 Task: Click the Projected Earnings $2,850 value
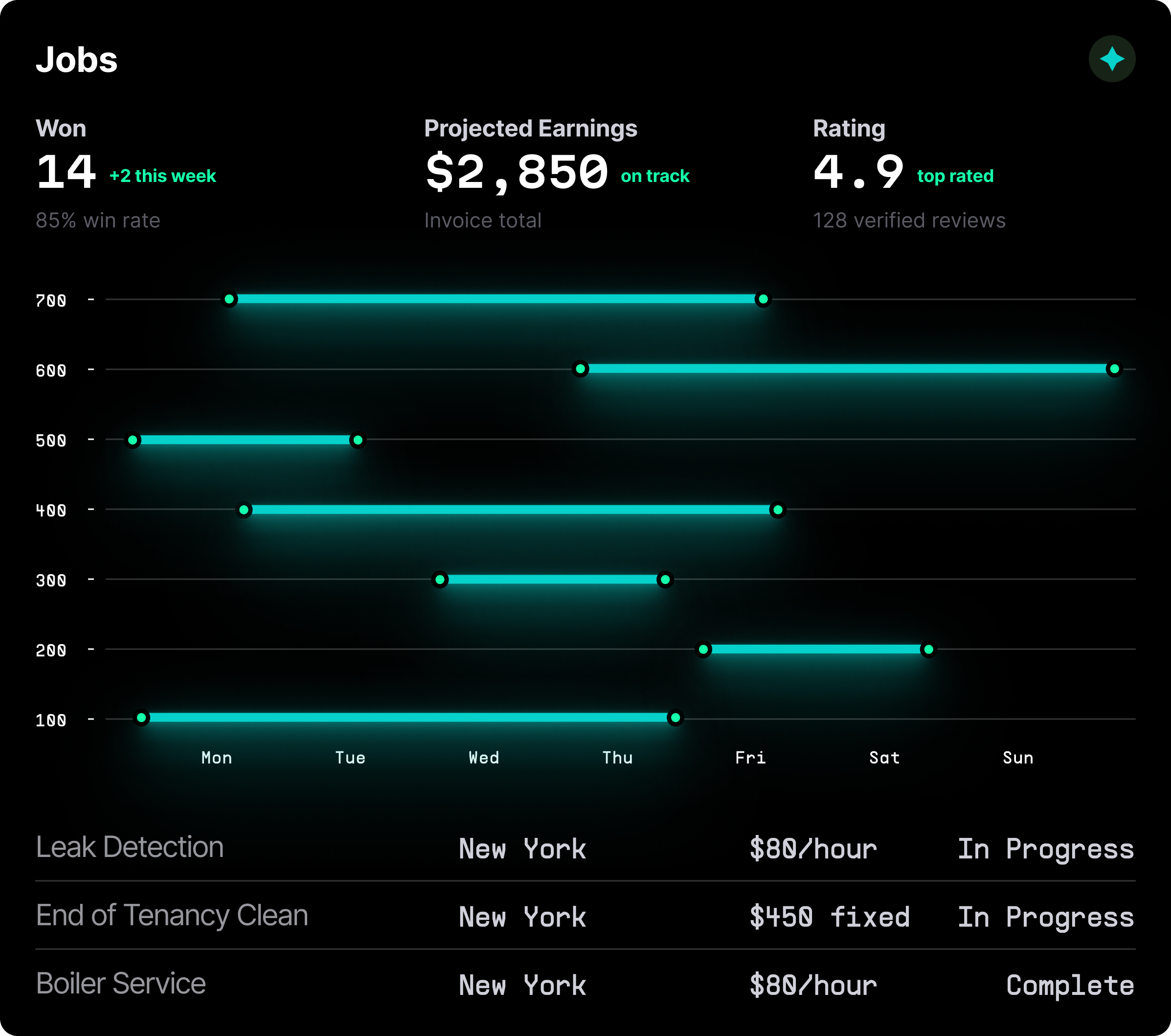tap(517, 172)
